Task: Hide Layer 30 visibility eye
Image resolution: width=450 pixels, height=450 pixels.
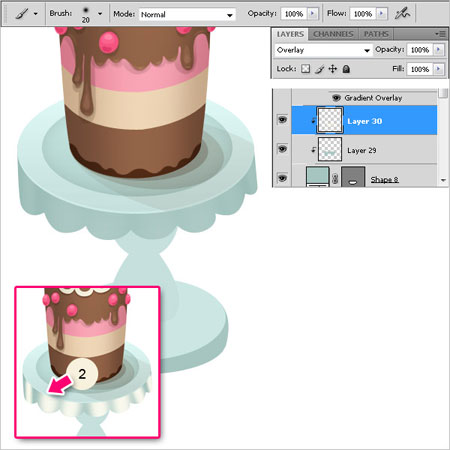Action: coord(282,119)
